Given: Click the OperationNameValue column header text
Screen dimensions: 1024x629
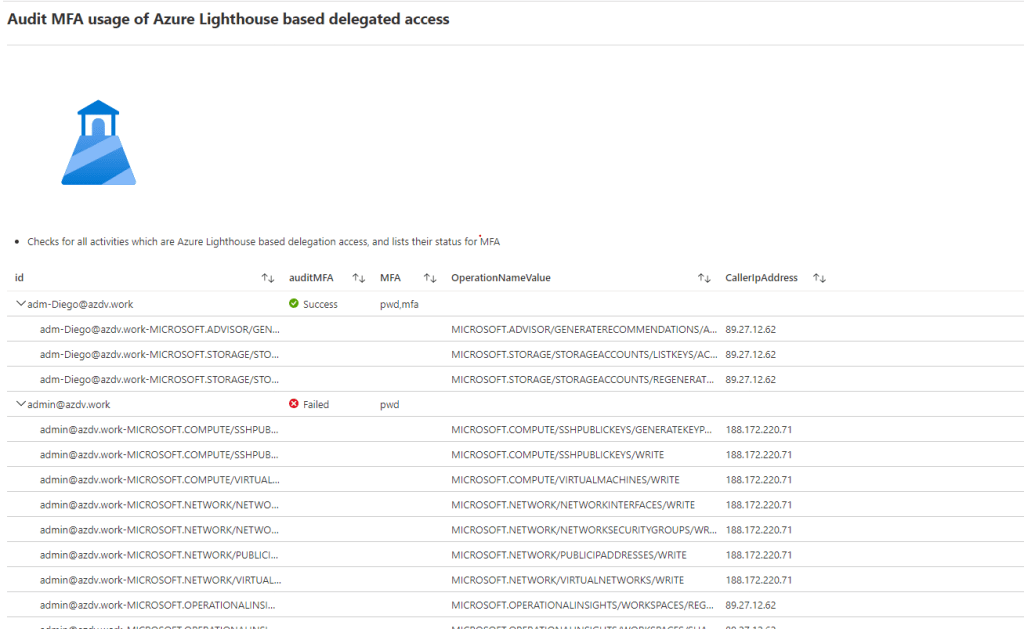Looking at the screenshot, I should (500, 278).
